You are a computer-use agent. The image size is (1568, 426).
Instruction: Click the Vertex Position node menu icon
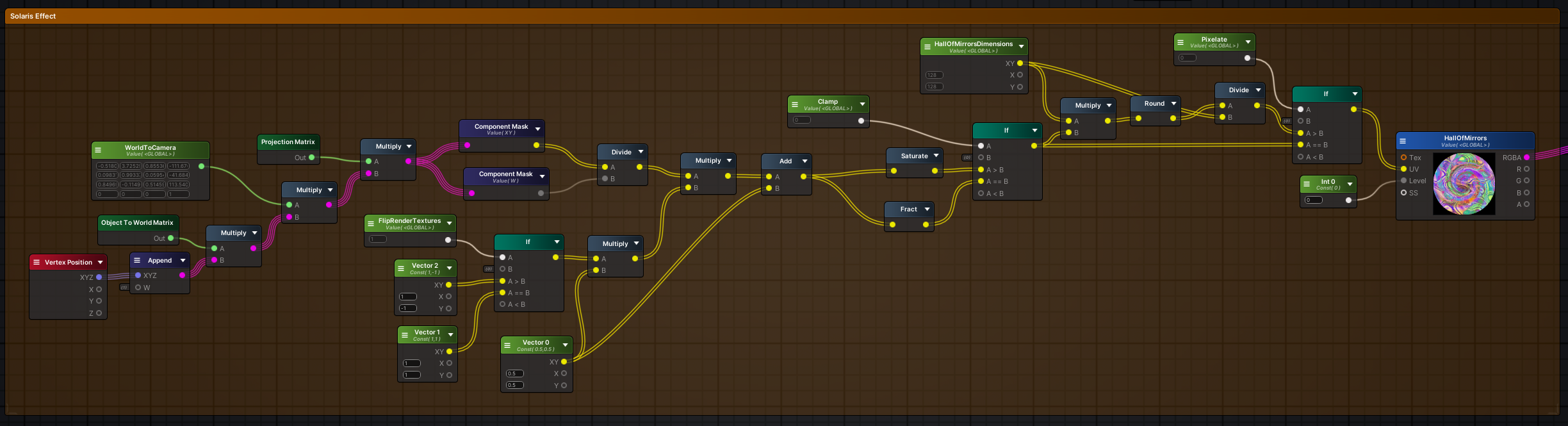[37, 262]
